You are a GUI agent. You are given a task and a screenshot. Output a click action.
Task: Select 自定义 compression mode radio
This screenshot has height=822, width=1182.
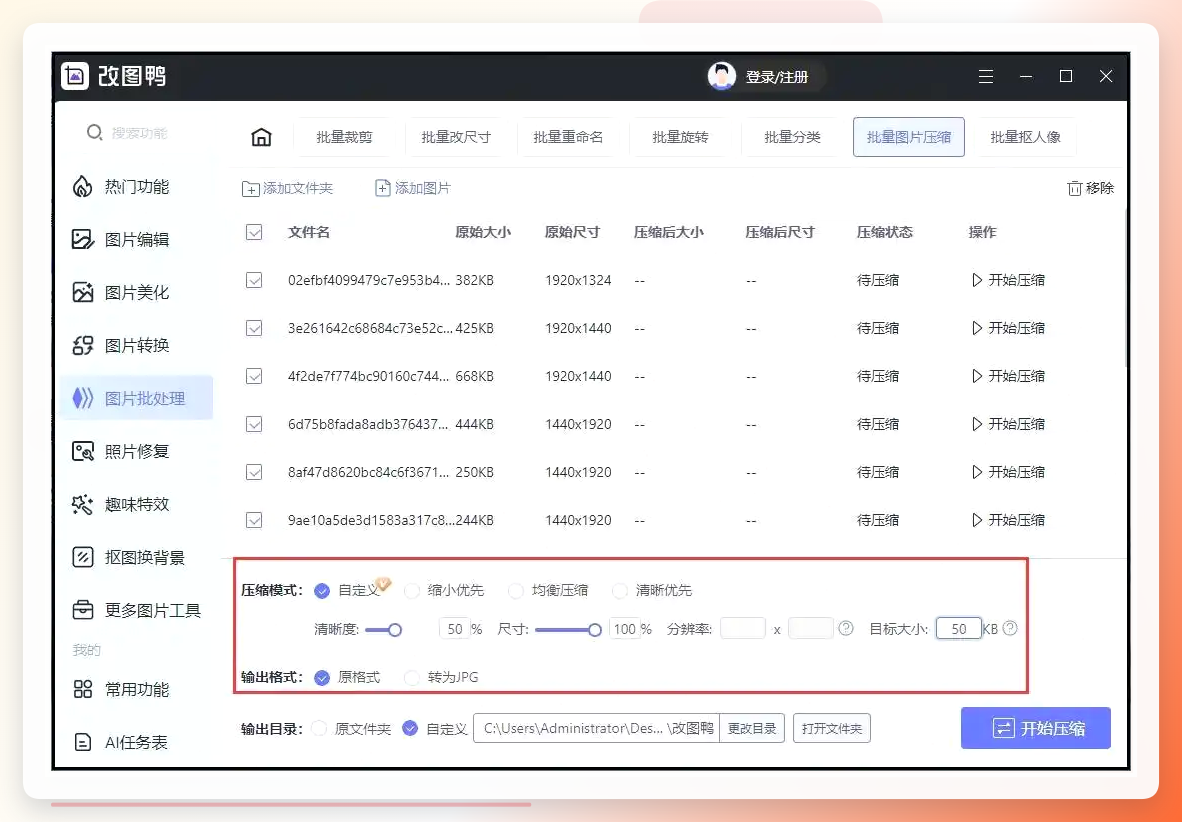click(322, 590)
